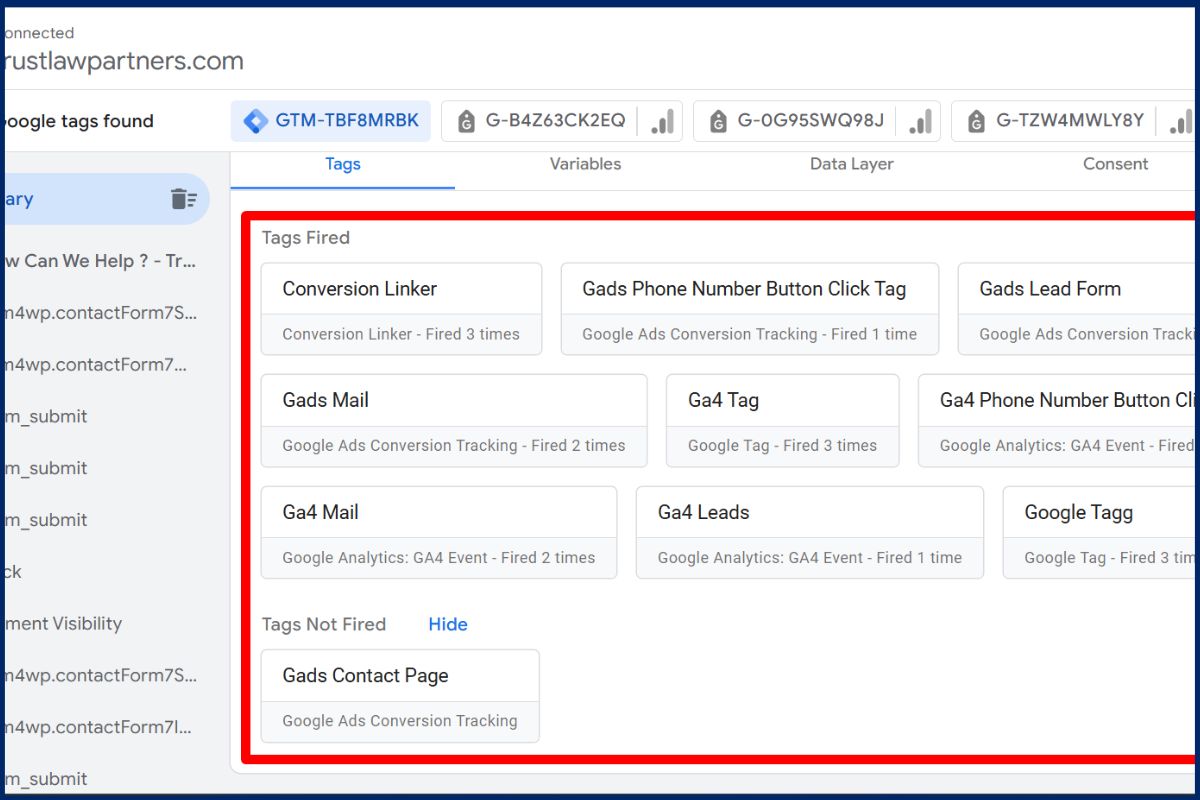Viewport: 1200px width, 800px height.
Task: Select the G-0G95SWQ98J tag chip
Action: pos(817,121)
